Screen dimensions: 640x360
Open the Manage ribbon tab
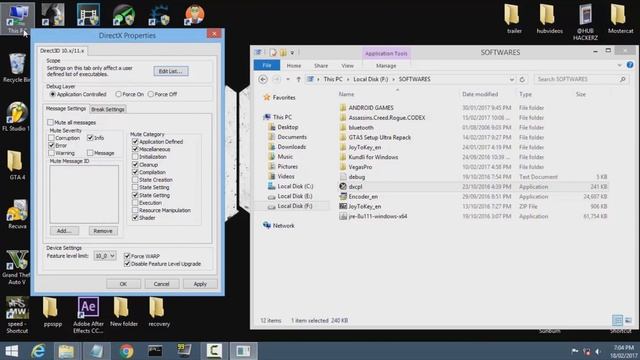tap(386, 65)
